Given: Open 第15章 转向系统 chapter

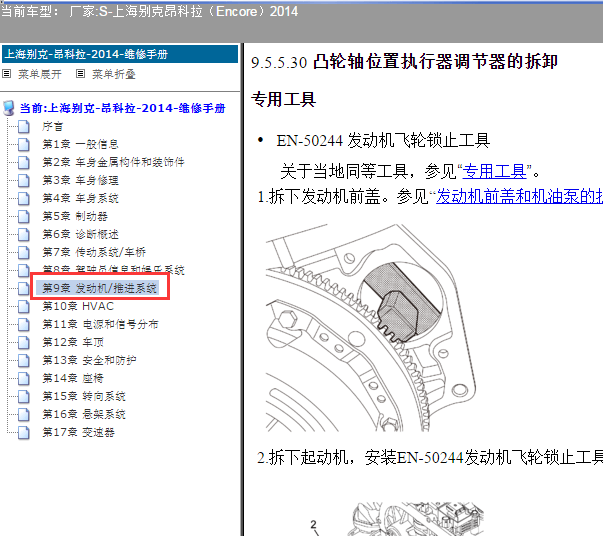Looking at the screenshot, I should click(83, 396).
